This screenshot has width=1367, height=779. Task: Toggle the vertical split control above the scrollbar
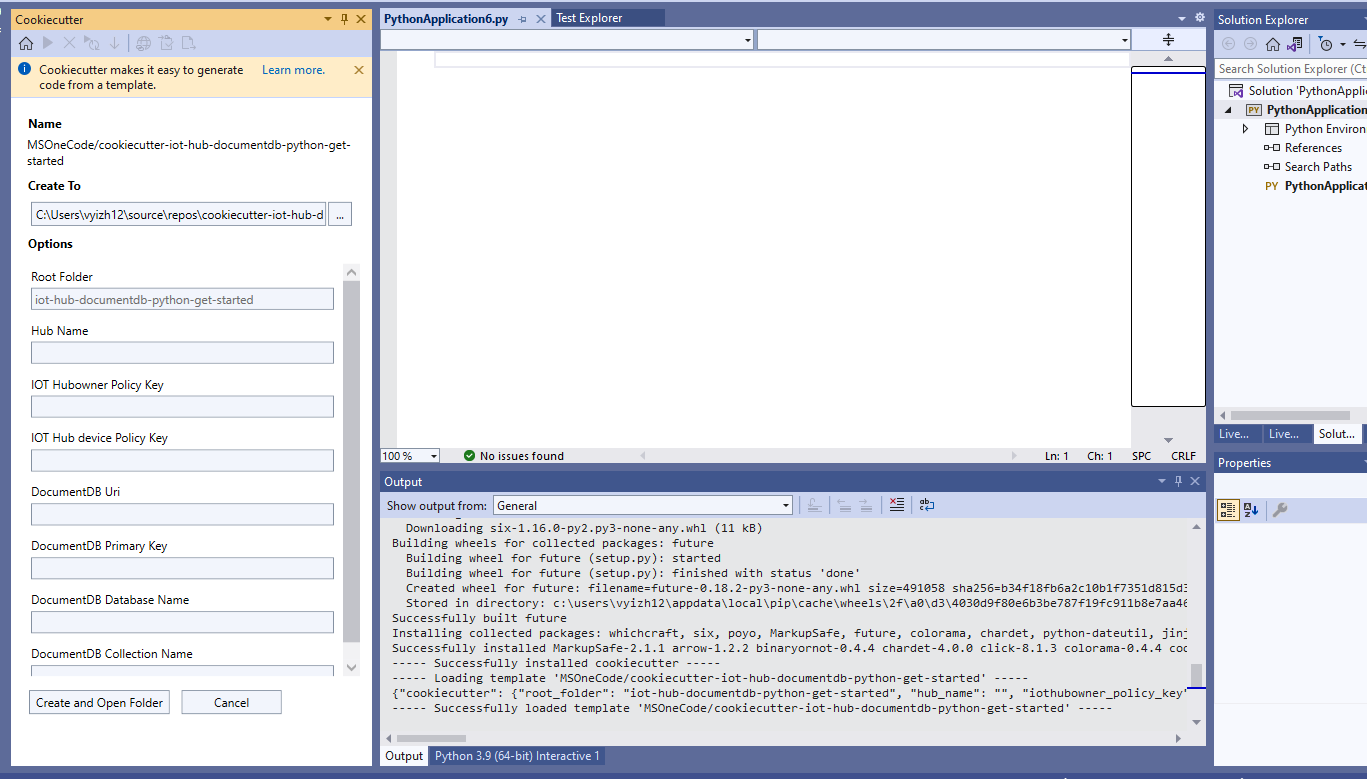tap(1168, 39)
